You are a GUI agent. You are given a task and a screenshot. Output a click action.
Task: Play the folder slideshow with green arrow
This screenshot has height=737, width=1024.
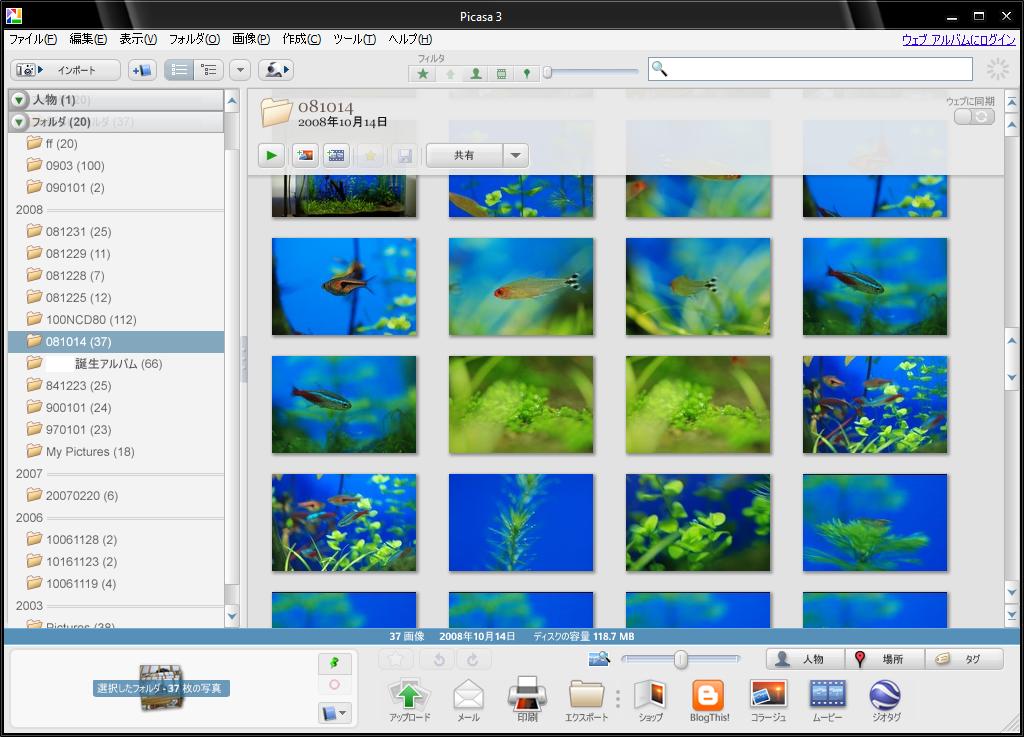tap(271, 155)
